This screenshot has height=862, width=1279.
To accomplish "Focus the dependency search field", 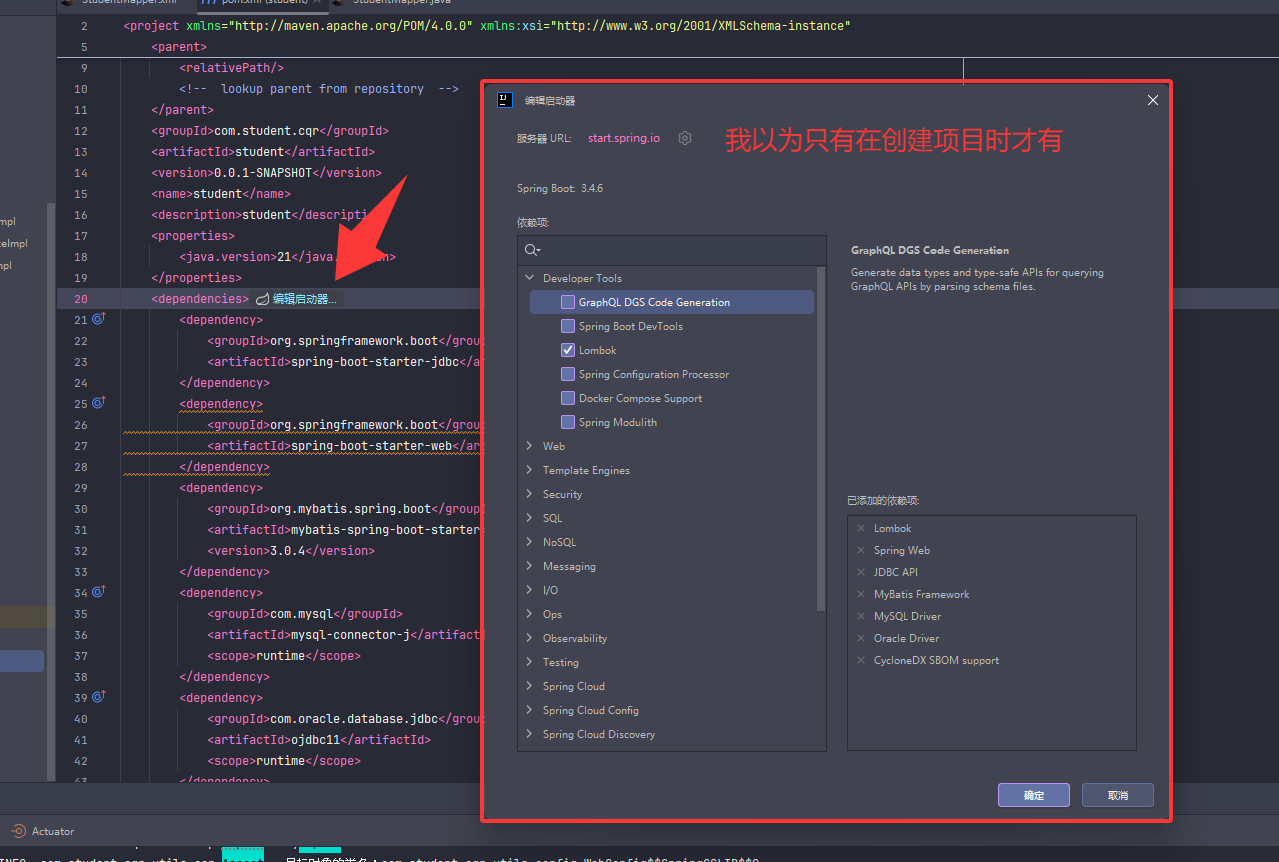I will tap(672, 250).
